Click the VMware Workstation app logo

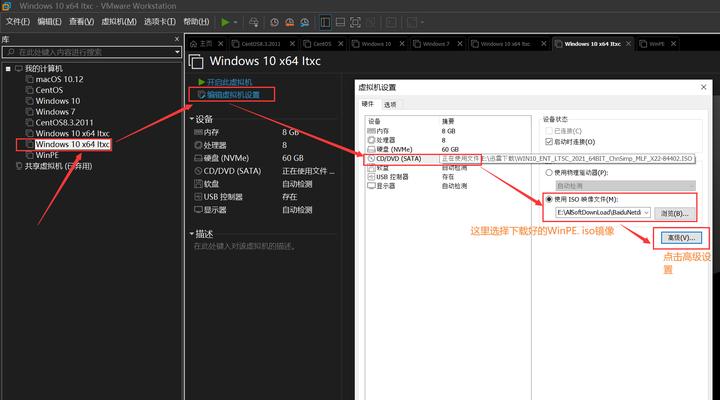point(7,6)
